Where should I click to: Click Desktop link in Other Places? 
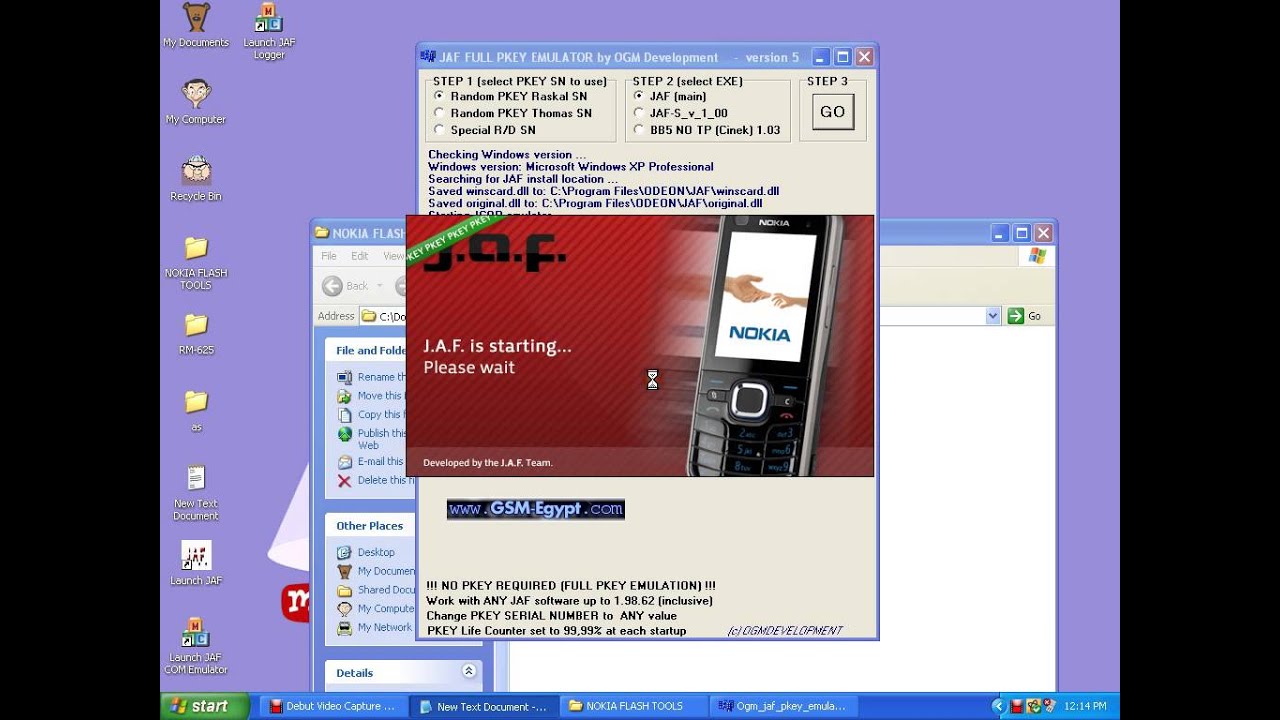click(x=376, y=552)
